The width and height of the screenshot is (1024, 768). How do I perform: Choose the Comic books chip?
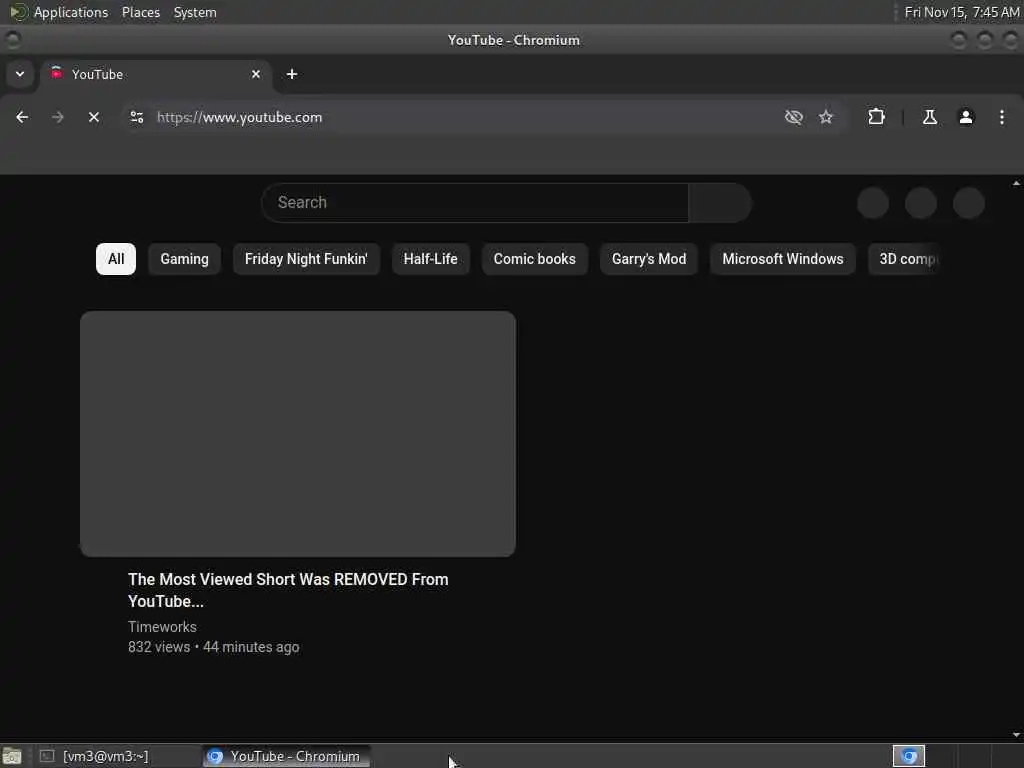(x=534, y=259)
